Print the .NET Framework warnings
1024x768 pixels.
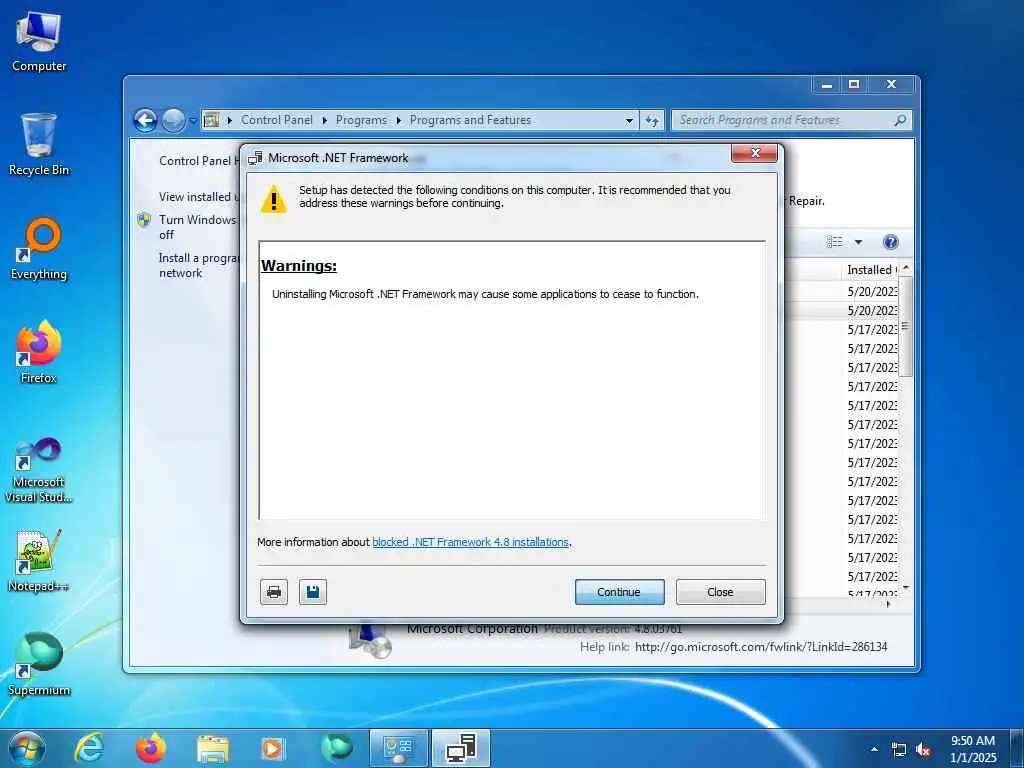(274, 592)
